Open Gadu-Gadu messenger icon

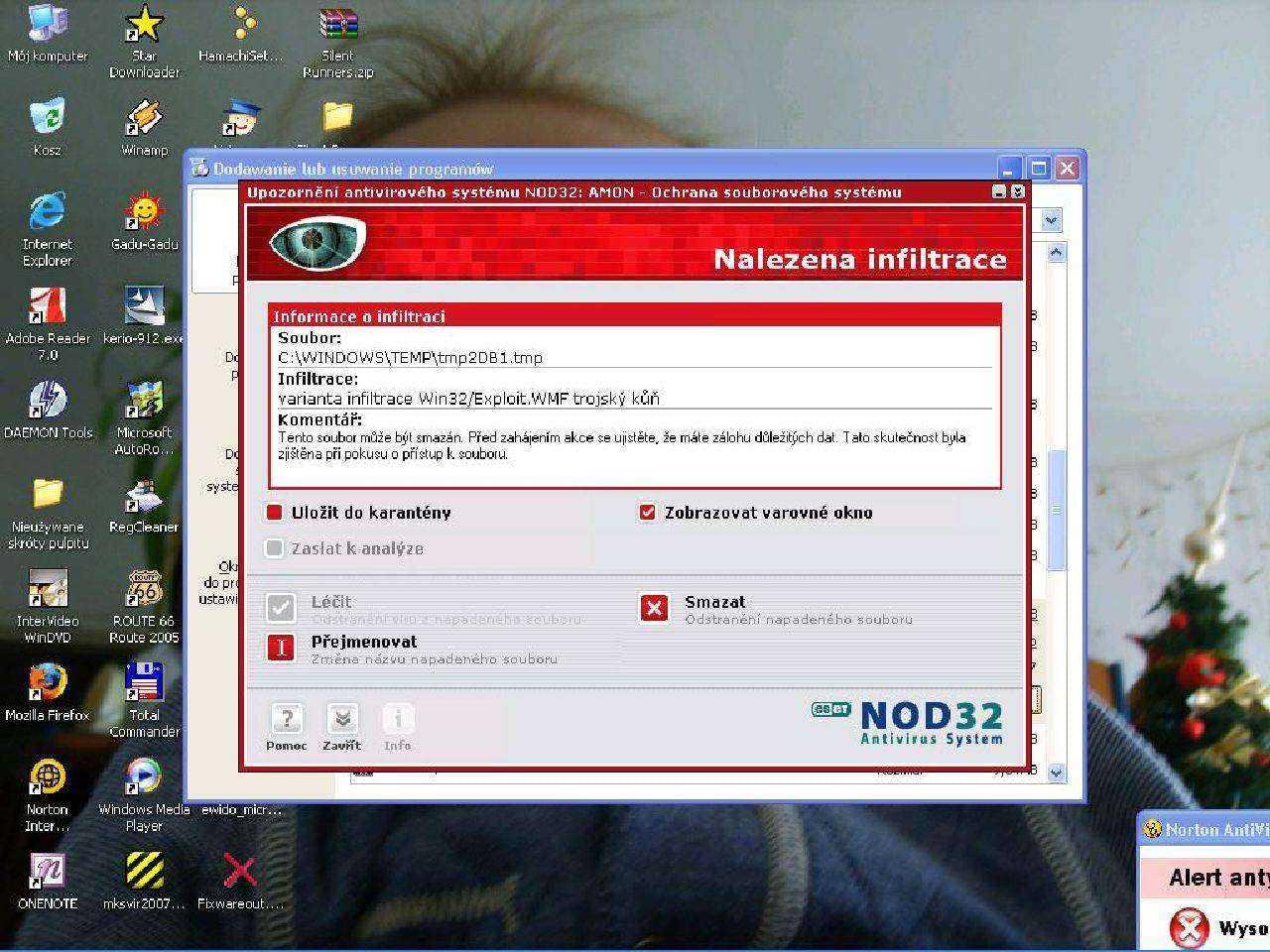tap(144, 221)
